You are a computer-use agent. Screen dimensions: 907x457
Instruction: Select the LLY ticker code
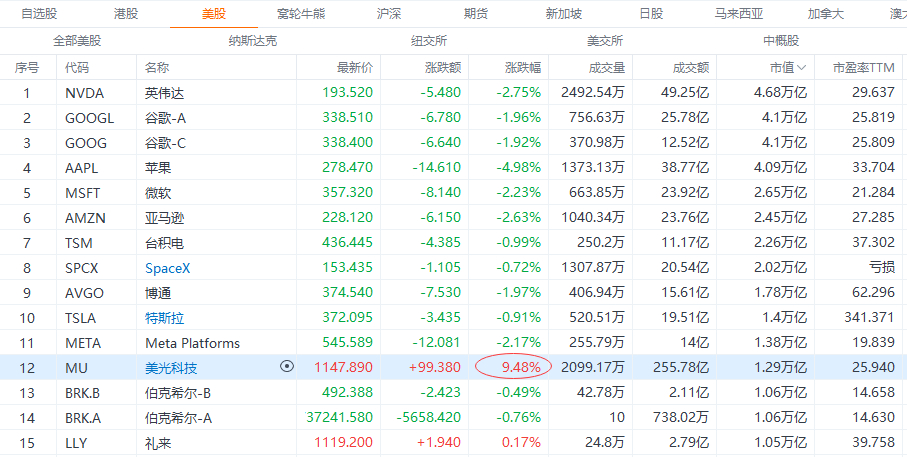point(76,443)
